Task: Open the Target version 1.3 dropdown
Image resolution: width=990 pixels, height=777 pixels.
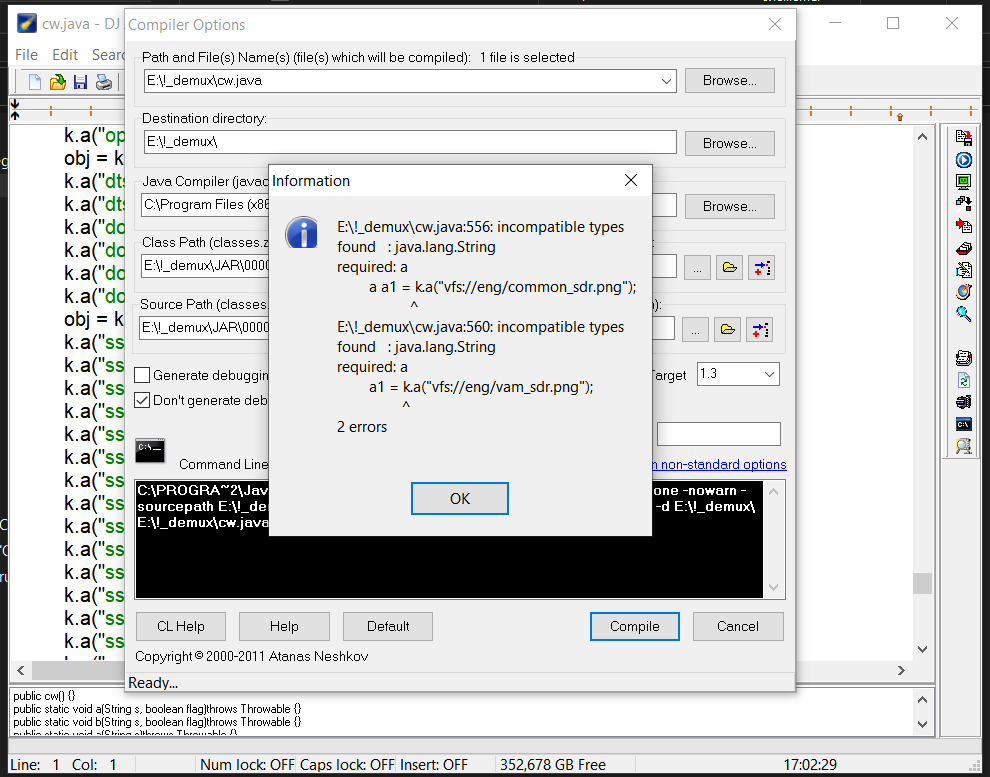Action: click(769, 374)
